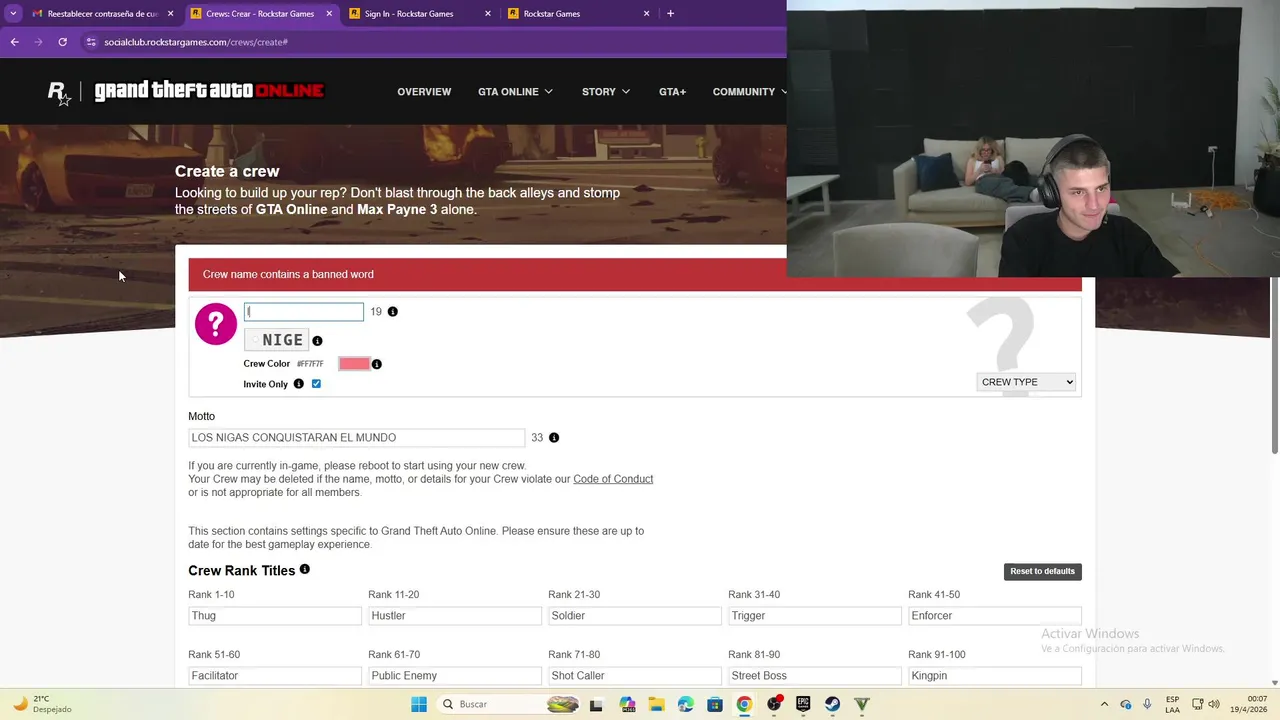Open Steam from the taskbar
The image size is (1280, 720).
832,704
